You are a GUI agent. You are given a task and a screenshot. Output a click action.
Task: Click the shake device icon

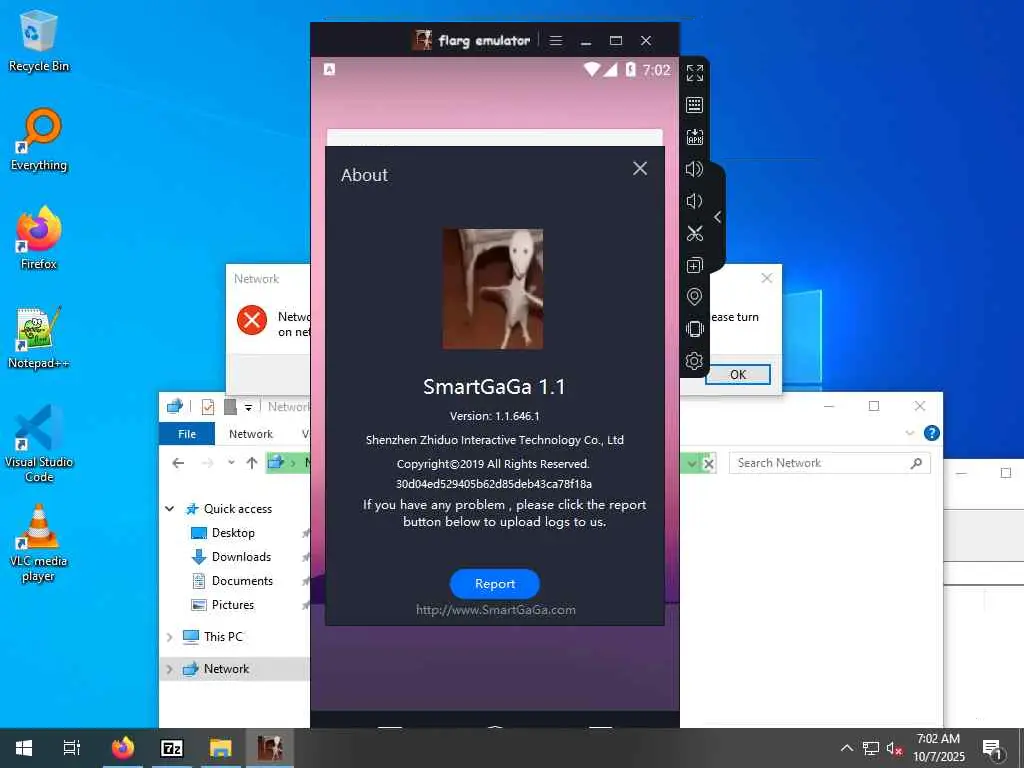[x=694, y=329]
